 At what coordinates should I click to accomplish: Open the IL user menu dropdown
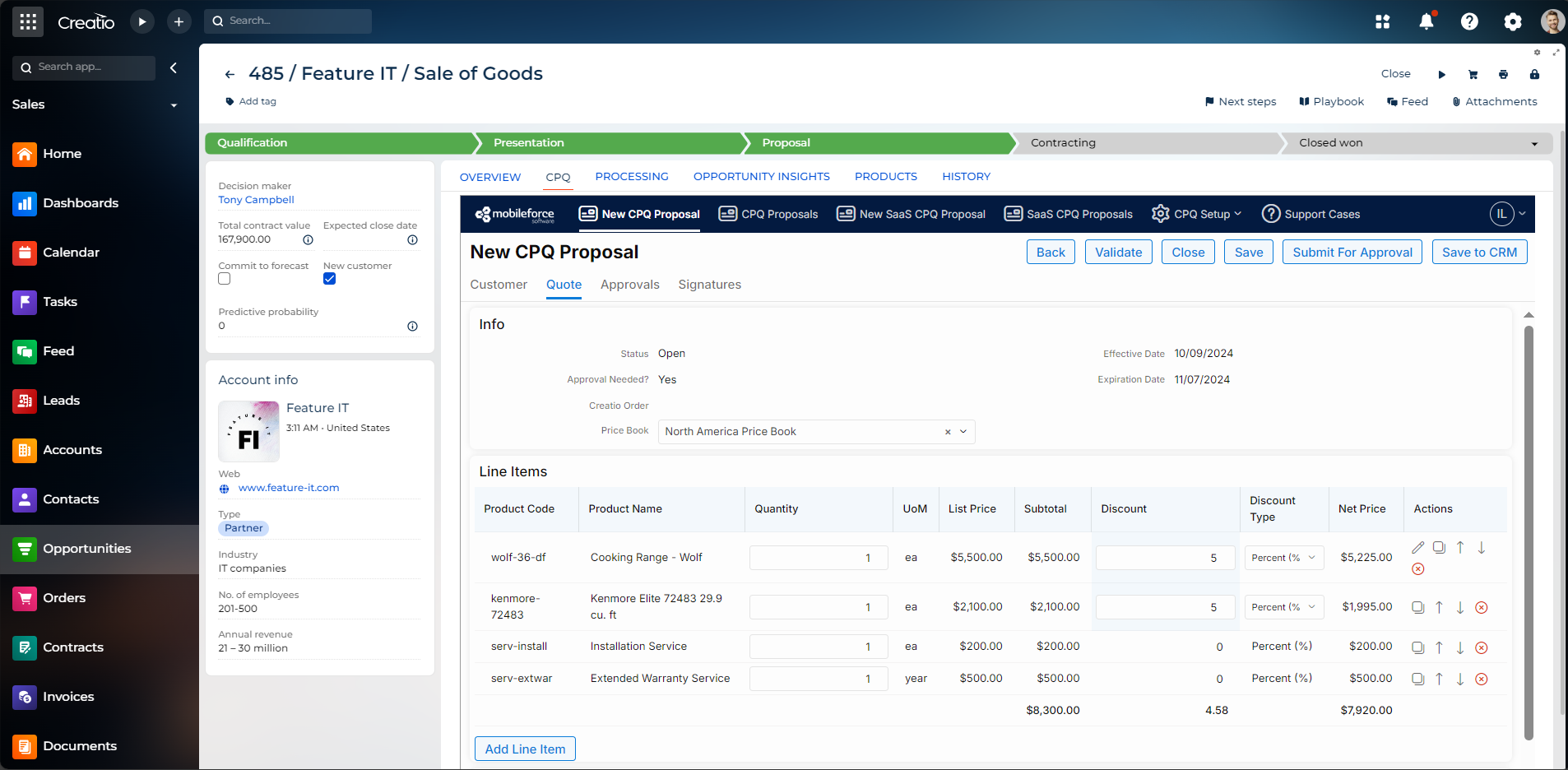pos(1508,214)
